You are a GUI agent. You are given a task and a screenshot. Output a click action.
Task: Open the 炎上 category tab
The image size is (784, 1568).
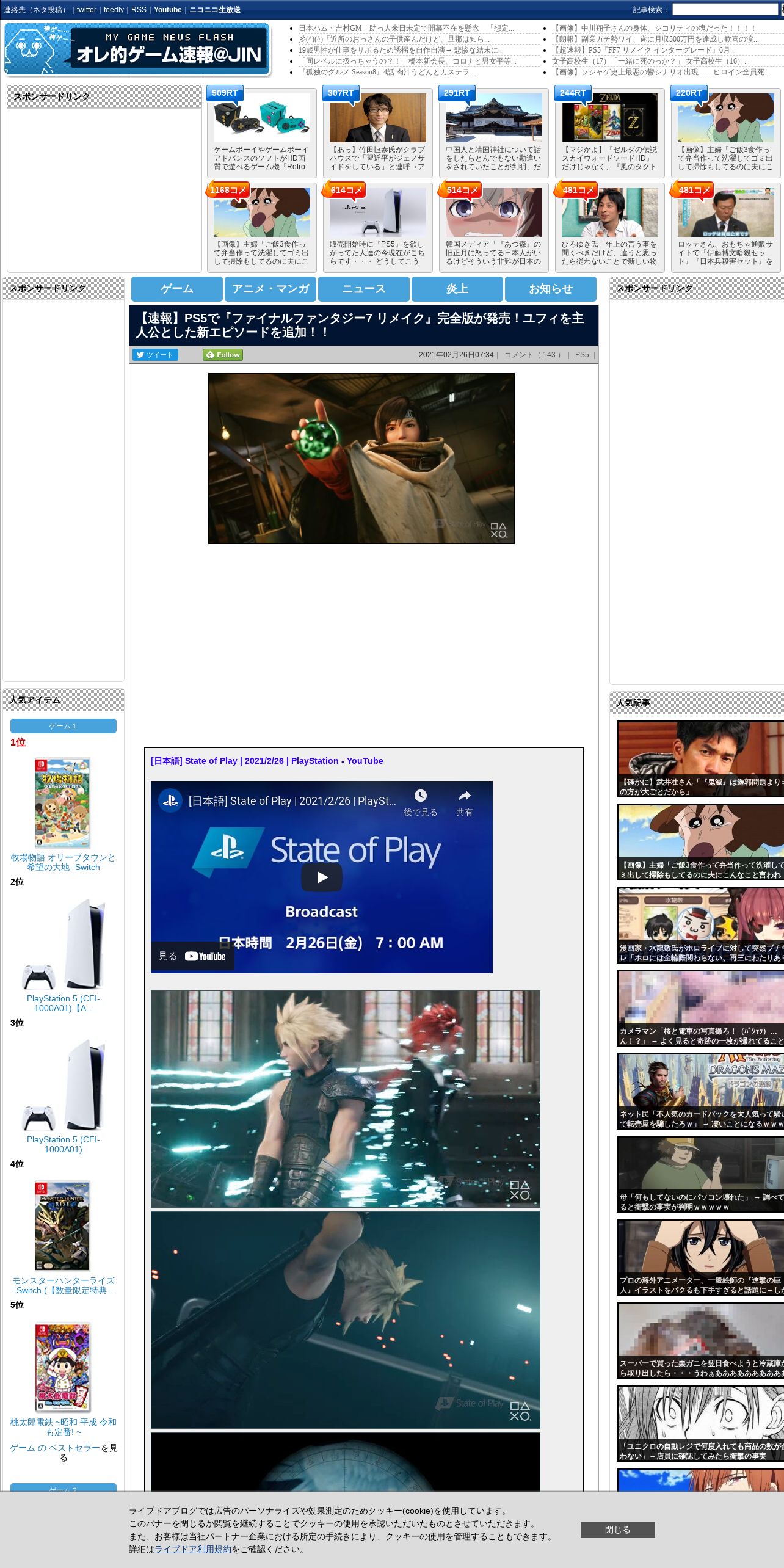coord(457,289)
